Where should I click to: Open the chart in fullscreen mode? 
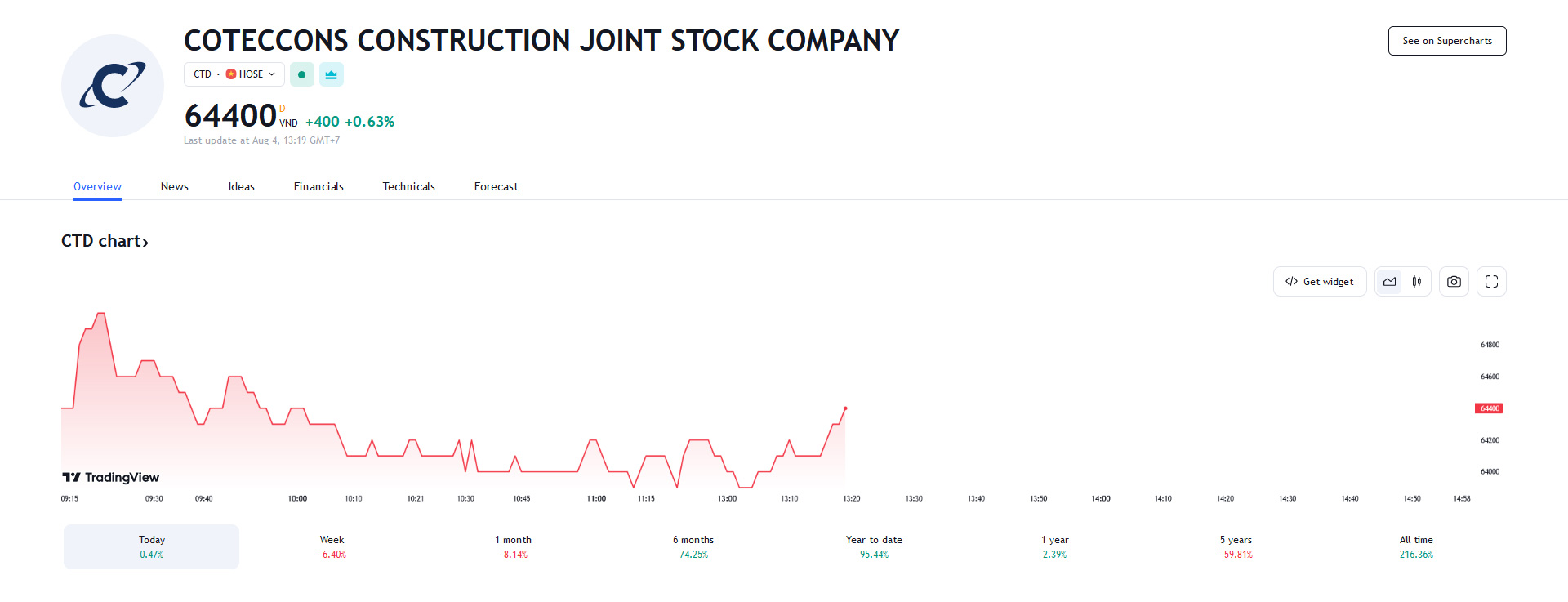(x=1491, y=282)
